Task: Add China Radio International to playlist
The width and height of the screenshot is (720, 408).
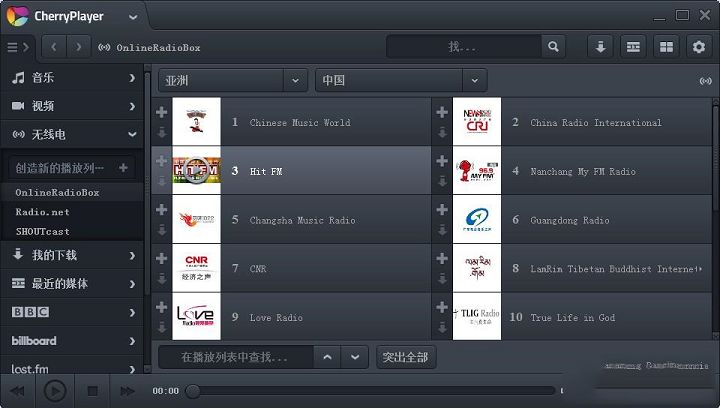Action: click(x=442, y=112)
